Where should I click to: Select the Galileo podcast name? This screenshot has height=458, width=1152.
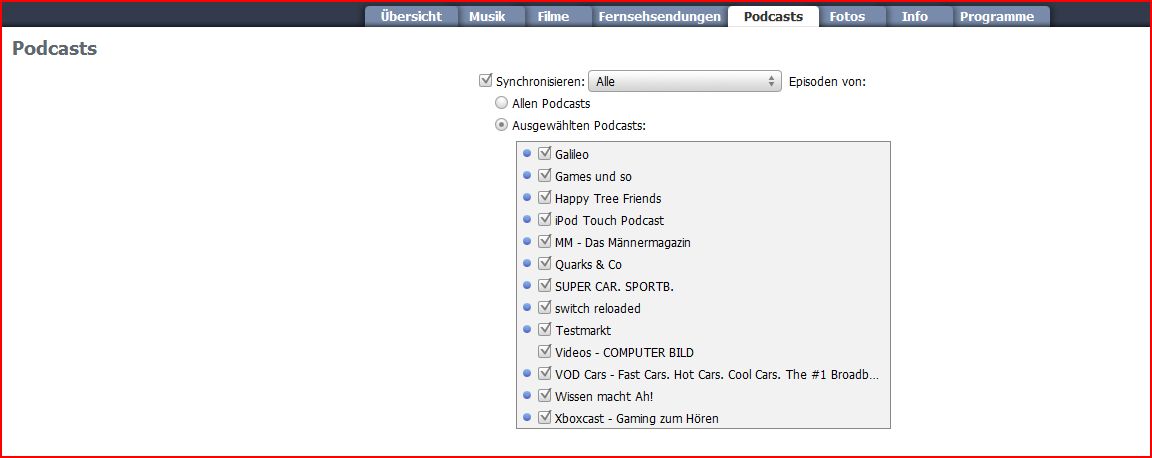572,154
